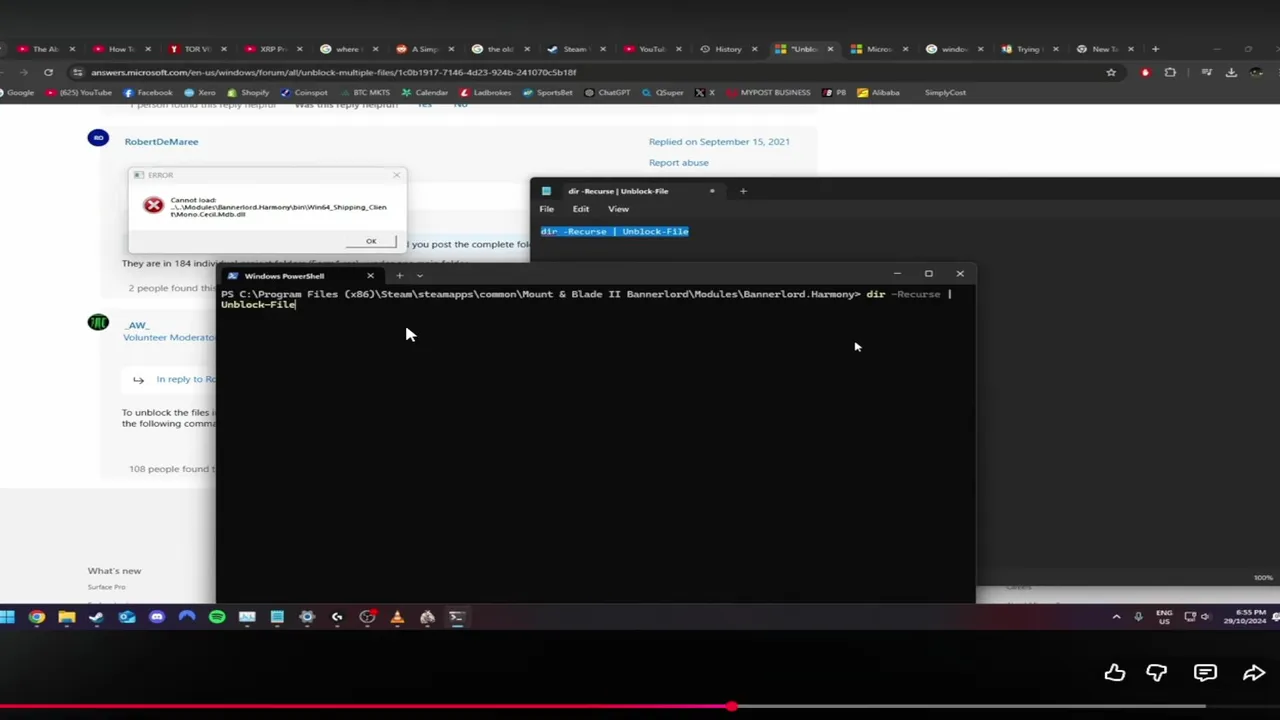Click the microphone tray icon
The width and height of the screenshot is (1280, 720).
[x=1138, y=617]
